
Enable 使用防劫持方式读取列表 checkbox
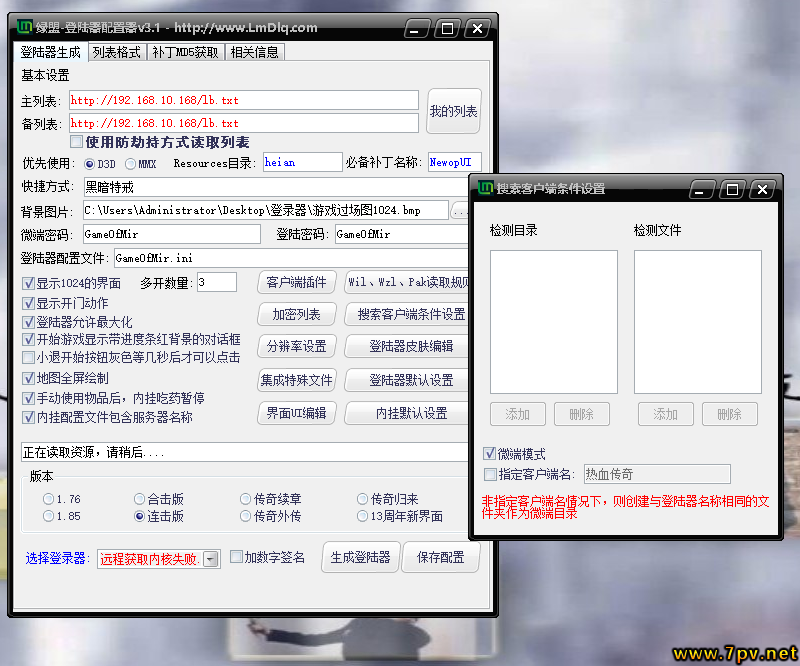(76, 142)
